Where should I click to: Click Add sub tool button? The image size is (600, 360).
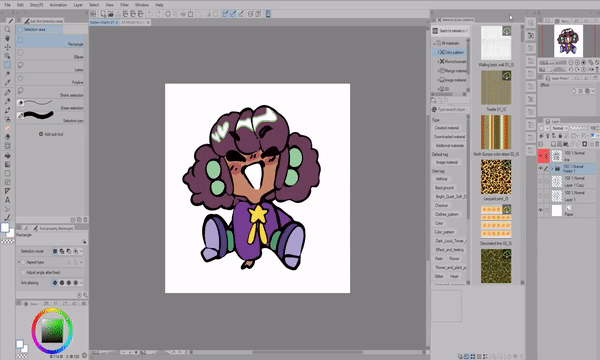point(51,134)
